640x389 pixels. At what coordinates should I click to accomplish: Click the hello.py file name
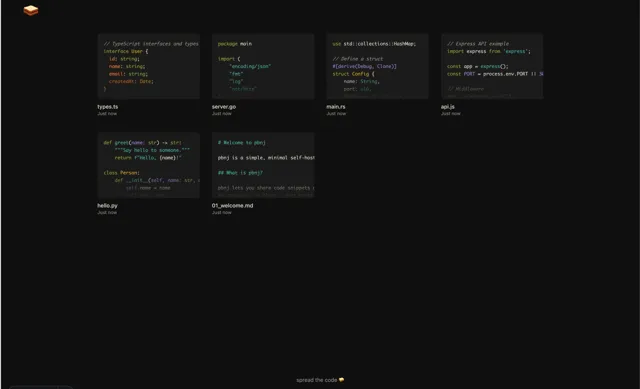(107, 206)
